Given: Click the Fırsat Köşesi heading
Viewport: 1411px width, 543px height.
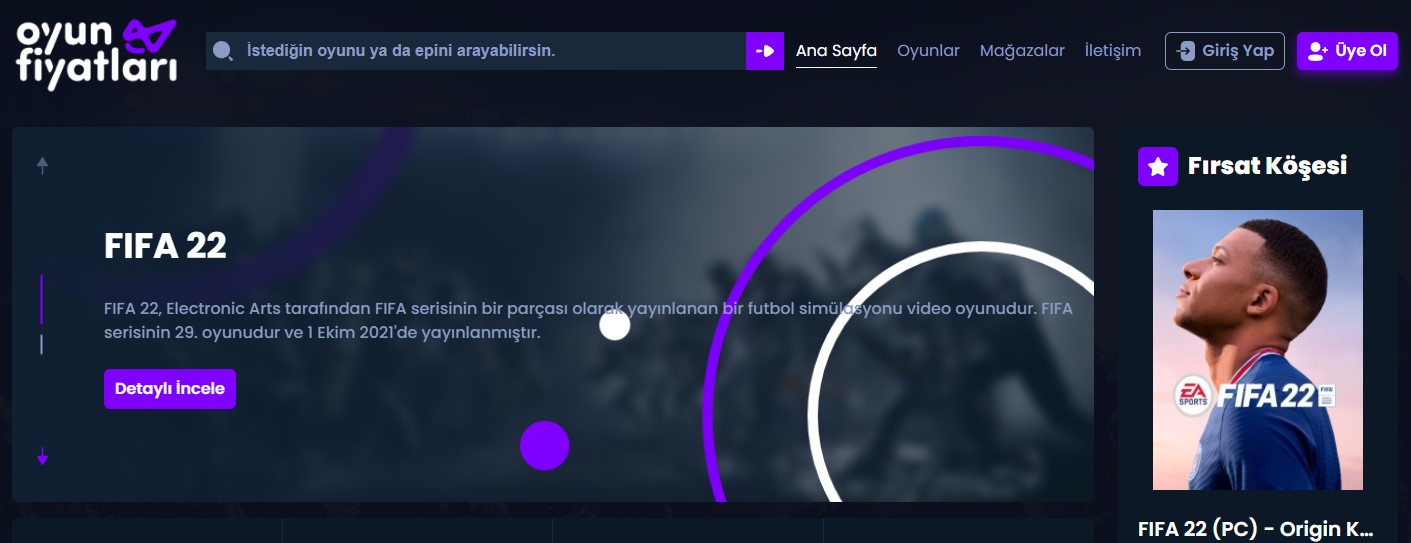Looking at the screenshot, I should [x=1267, y=166].
